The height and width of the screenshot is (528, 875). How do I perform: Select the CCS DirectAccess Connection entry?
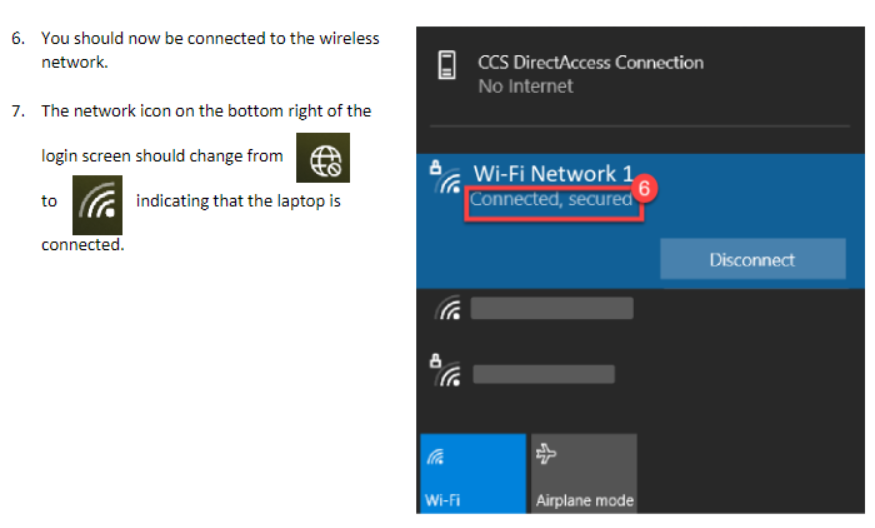[x=640, y=74]
